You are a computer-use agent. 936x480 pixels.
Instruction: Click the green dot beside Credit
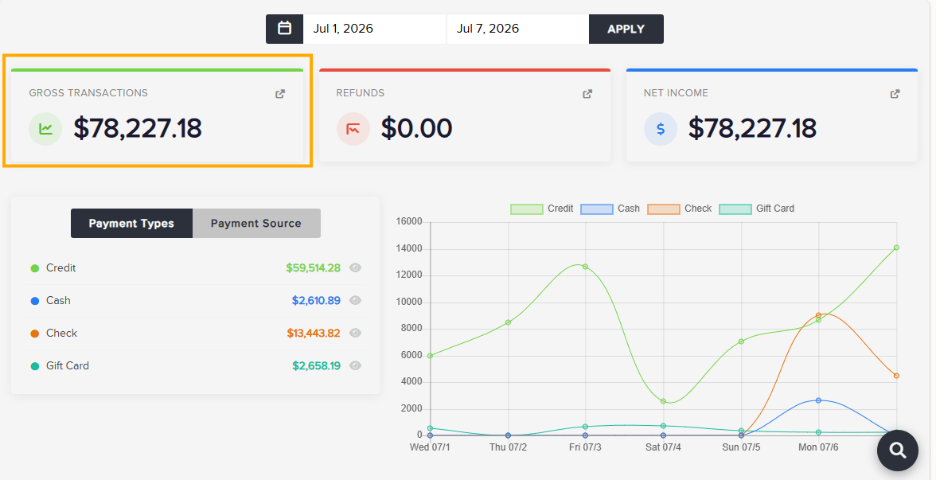(35, 268)
